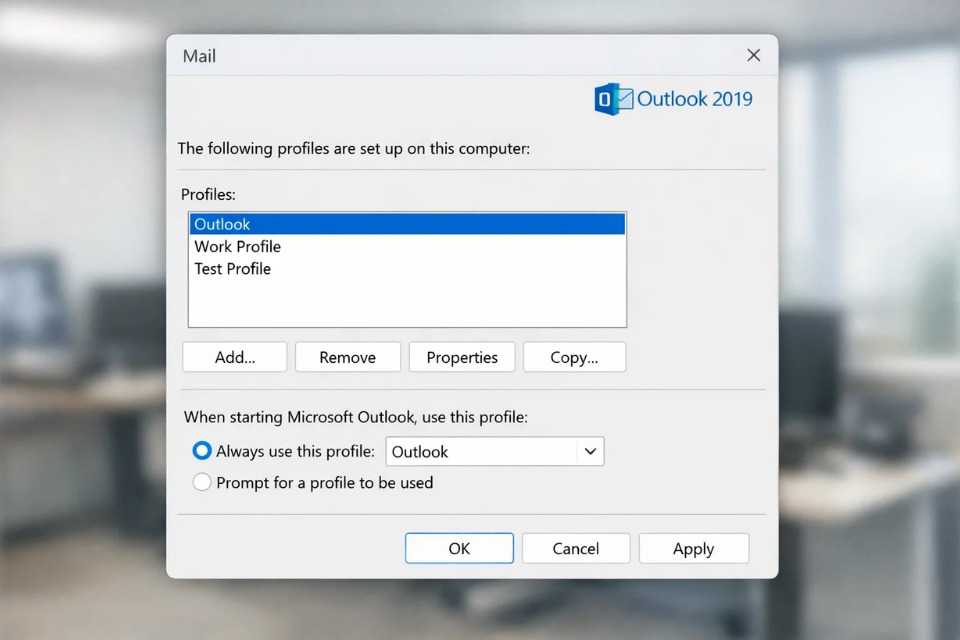Viewport: 960px width, 640px height.
Task: Click the dropdown chevron next to Outlook
Action: tap(590, 451)
